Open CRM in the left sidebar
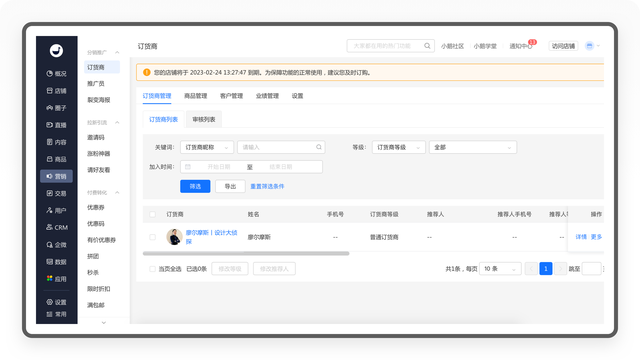Image resolution: width=640 pixels, height=360 pixels. (56, 227)
